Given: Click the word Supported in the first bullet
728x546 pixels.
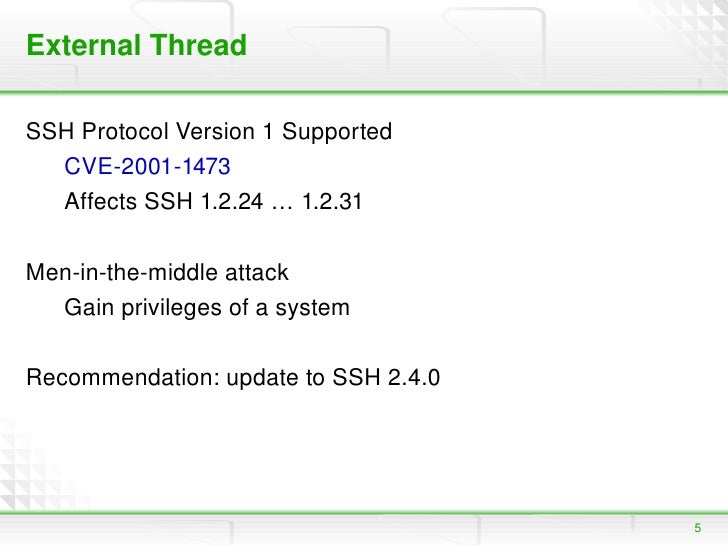Looking at the screenshot, I should click(x=337, y=131).
